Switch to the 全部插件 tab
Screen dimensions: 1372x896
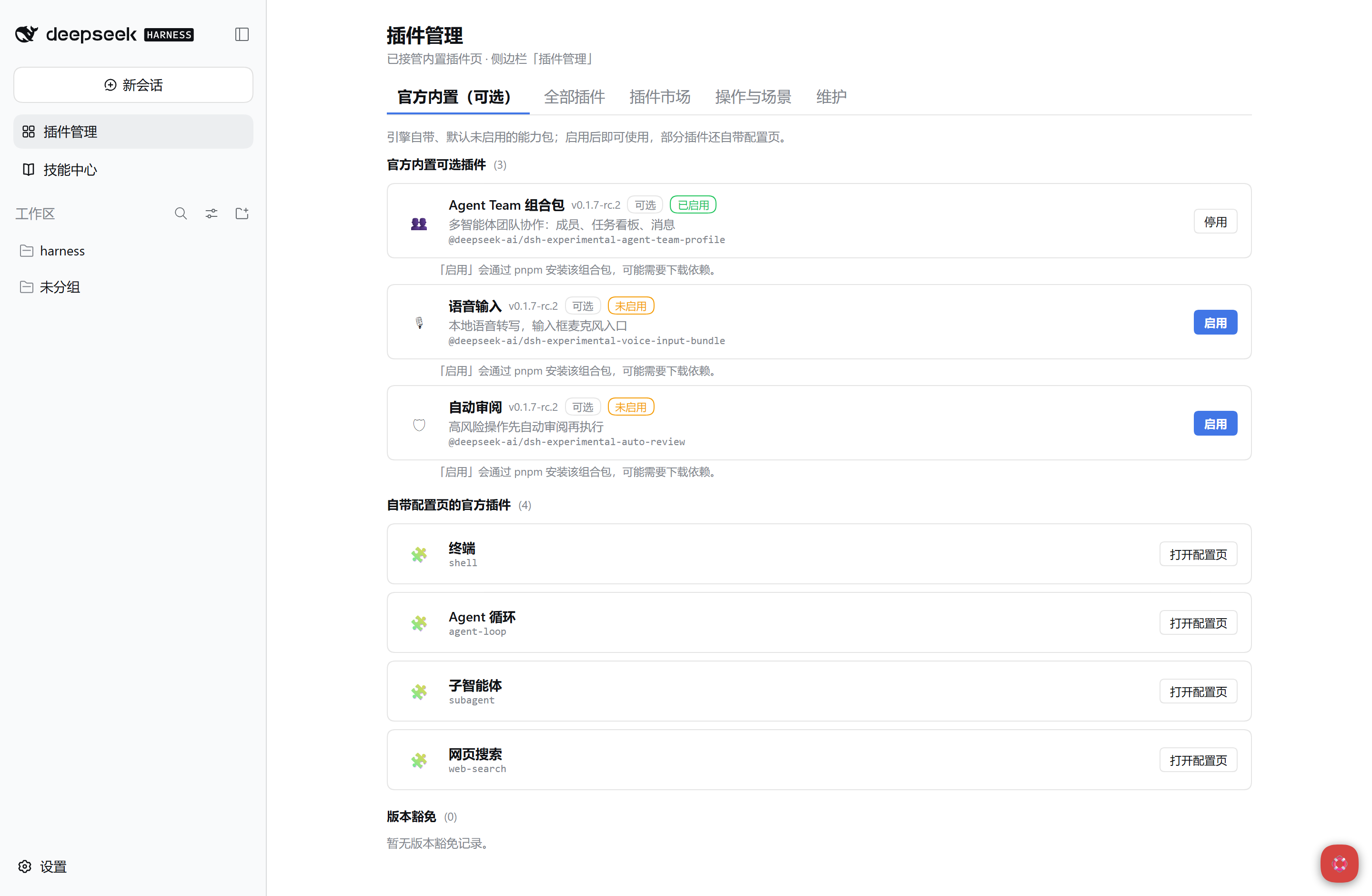point(574,97)
